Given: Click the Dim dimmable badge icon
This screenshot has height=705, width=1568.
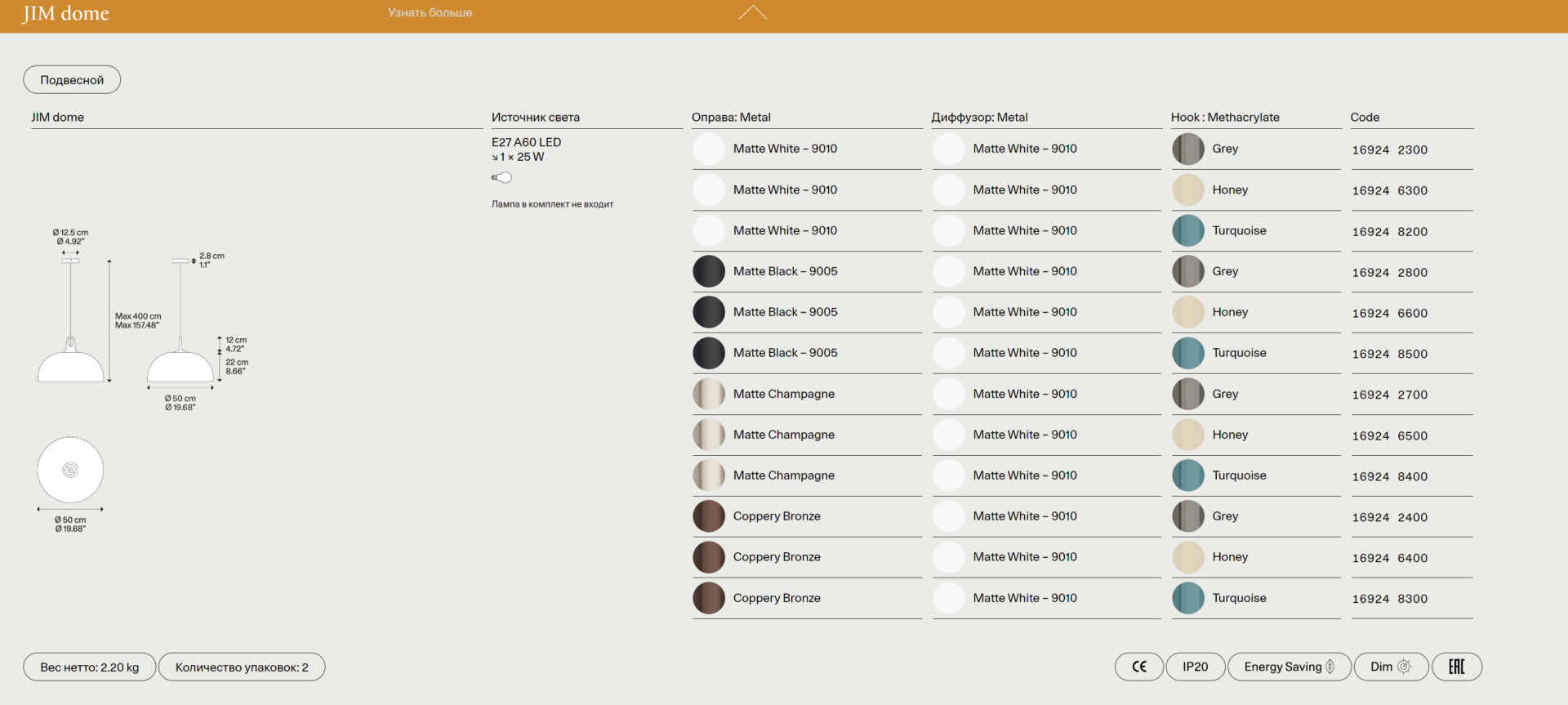Looking at the screenshot, I should pyautogui.click(x=1404, y=667).
